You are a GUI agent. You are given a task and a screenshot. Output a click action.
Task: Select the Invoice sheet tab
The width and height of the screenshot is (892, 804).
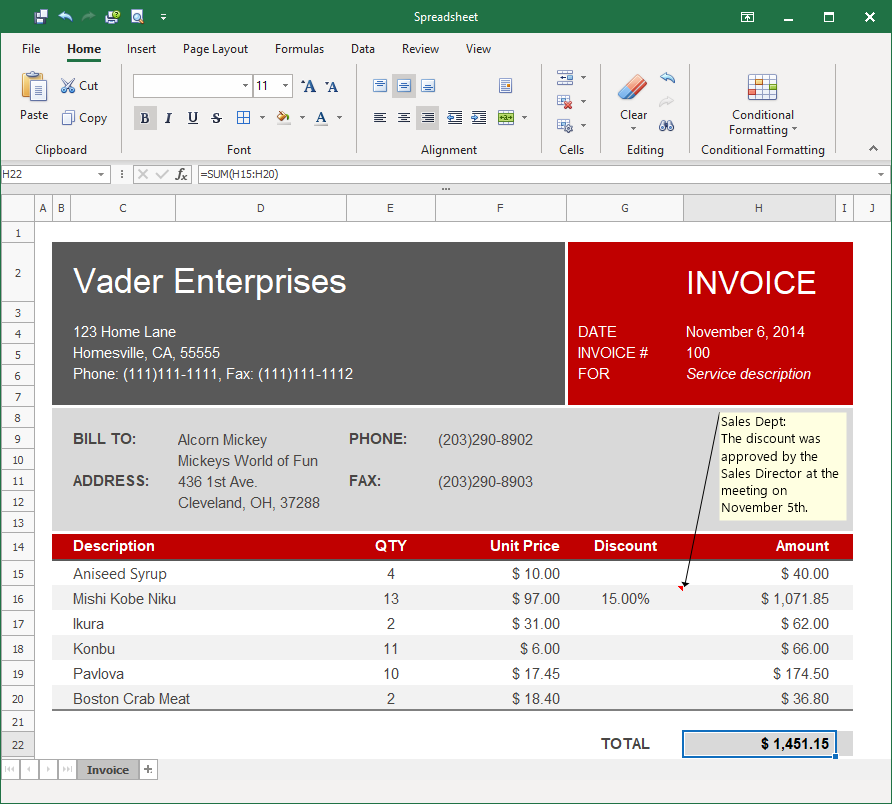coord(107,769)
